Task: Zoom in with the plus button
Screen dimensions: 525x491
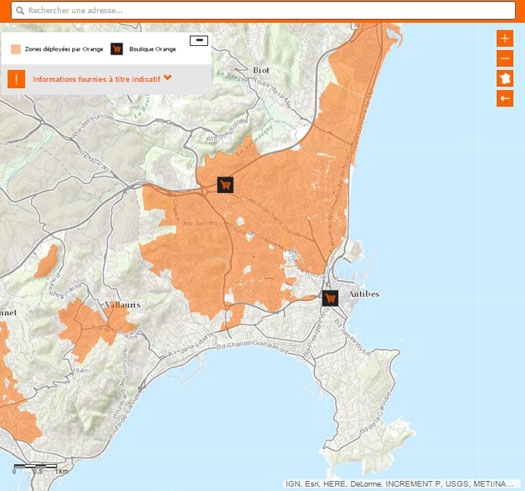Action: (505, 39)
